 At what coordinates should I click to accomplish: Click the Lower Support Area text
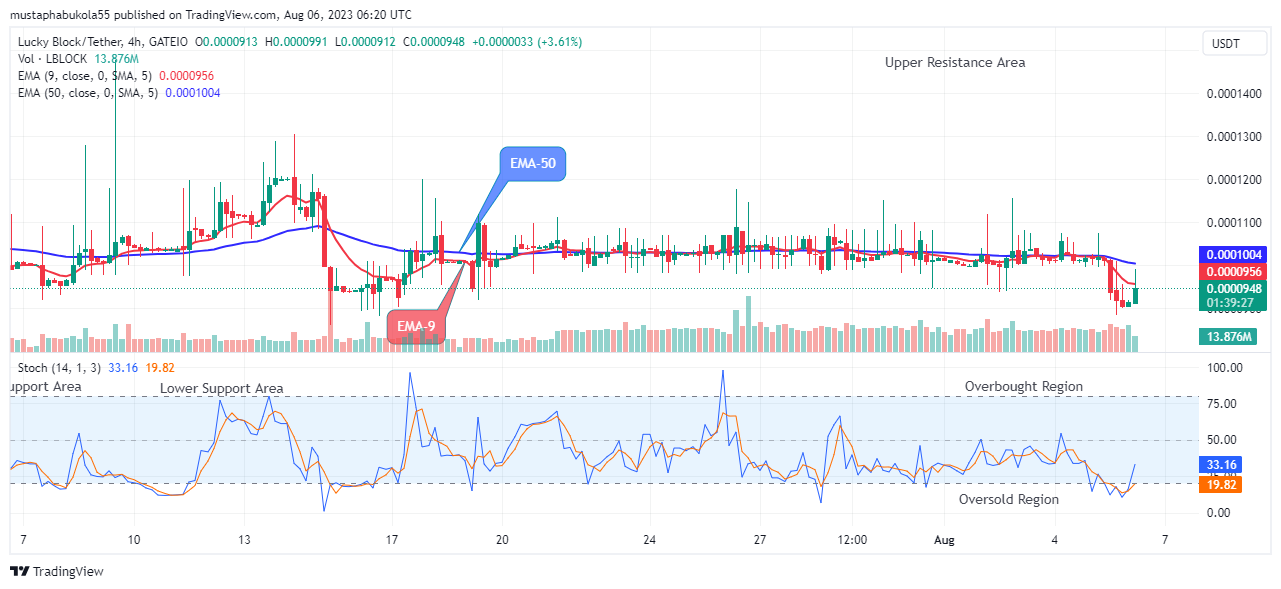coord(221,388)
